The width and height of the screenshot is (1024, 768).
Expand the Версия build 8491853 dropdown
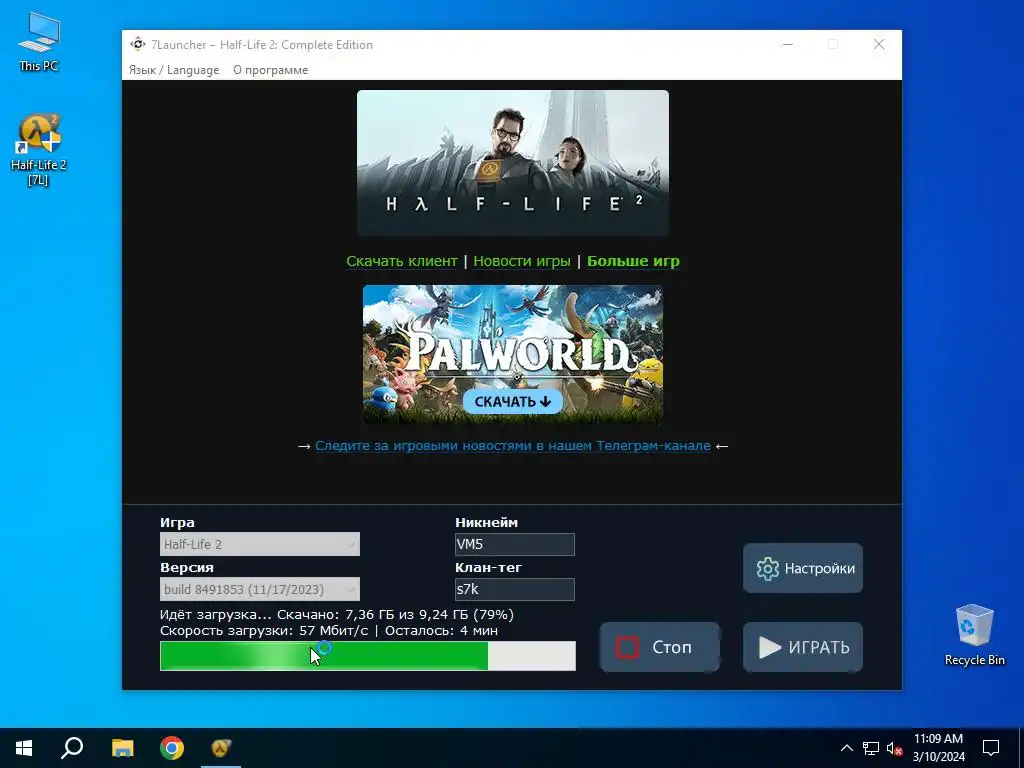(260, 589)
